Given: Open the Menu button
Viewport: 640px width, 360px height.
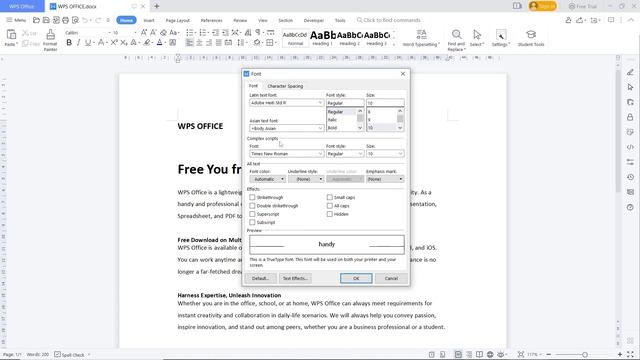Looking at the screenshot, I should coord(16,20).
